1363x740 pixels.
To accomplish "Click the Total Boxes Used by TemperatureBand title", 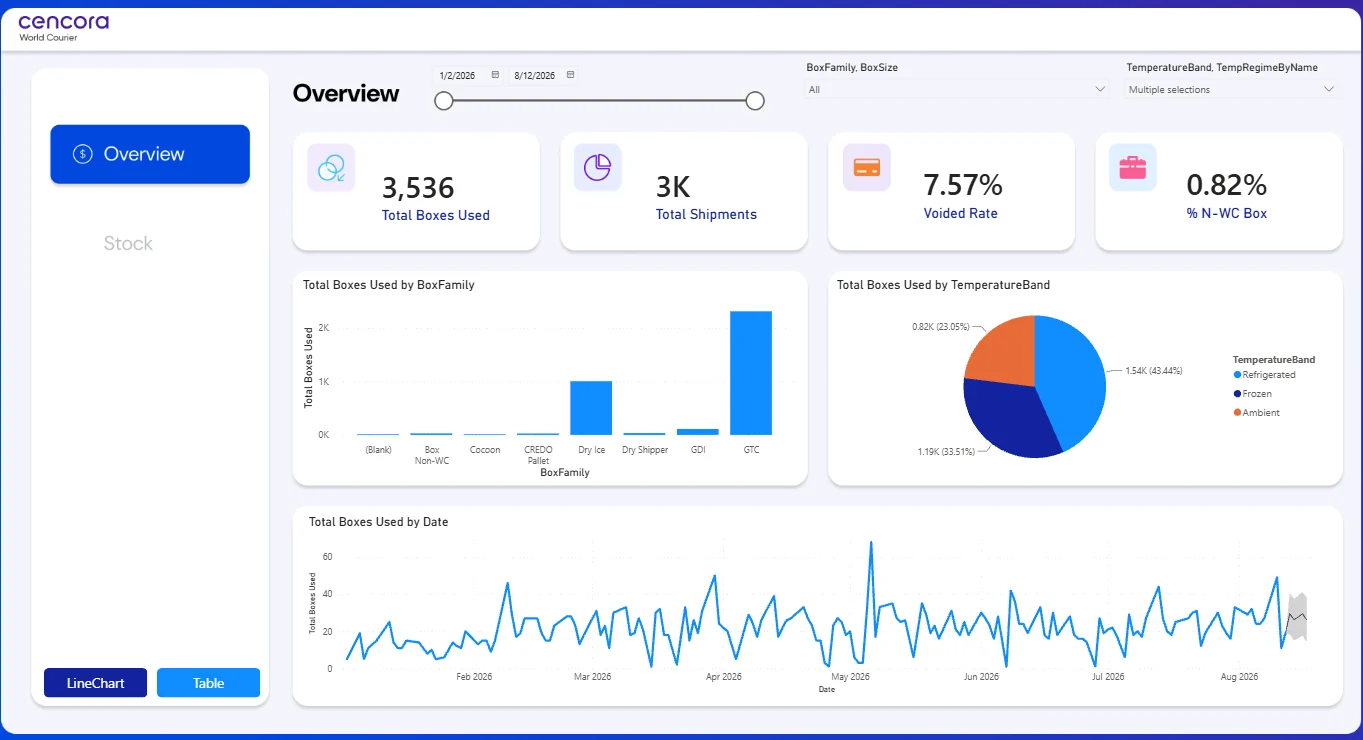I will coord(944,285).
